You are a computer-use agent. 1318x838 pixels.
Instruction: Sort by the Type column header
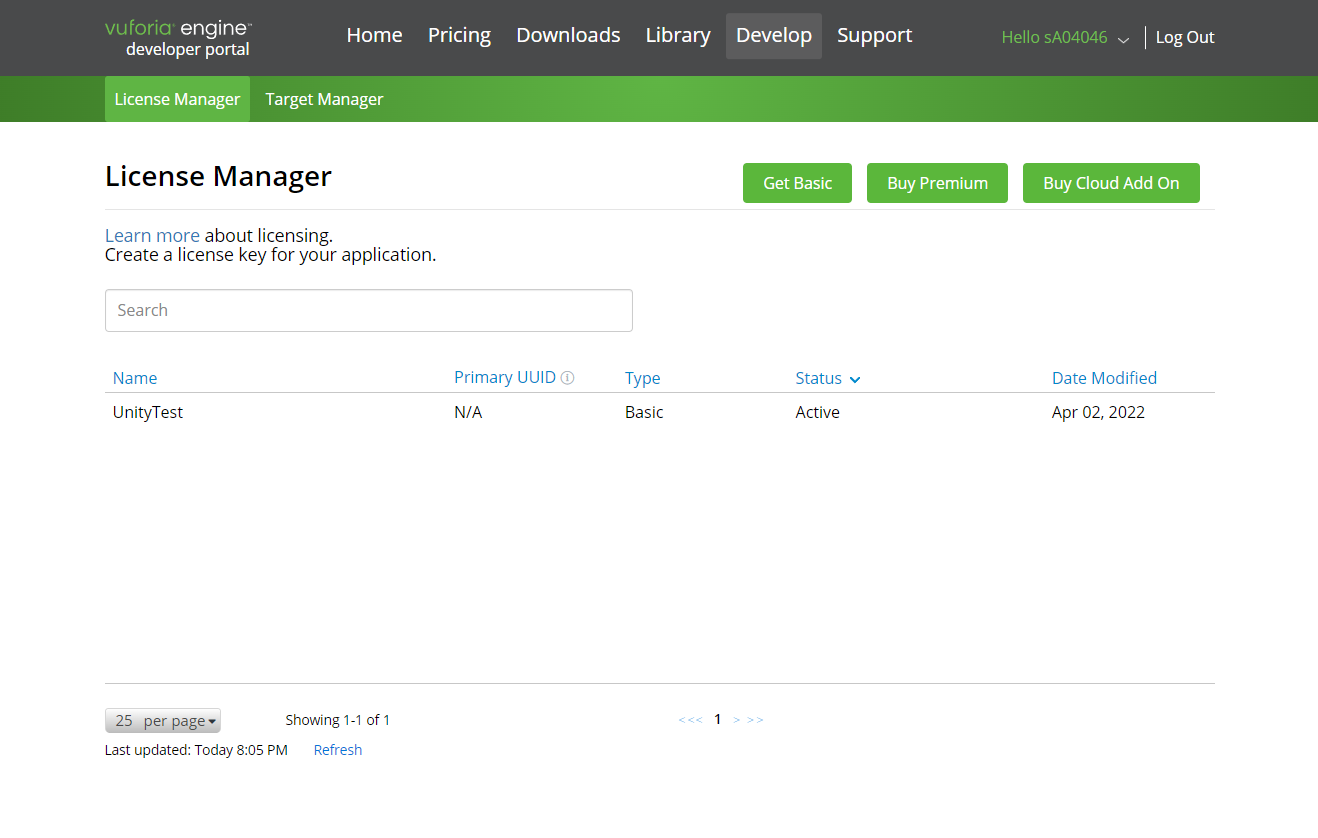click(x=643, y=378)
